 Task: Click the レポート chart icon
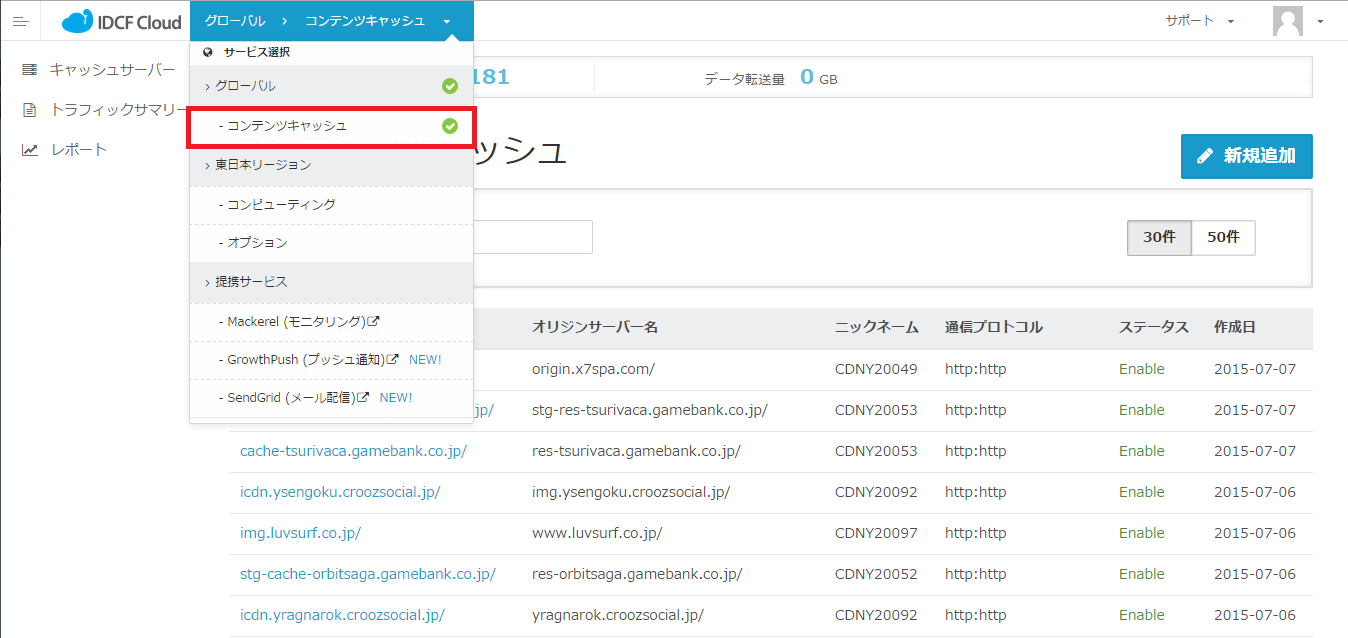30,150
